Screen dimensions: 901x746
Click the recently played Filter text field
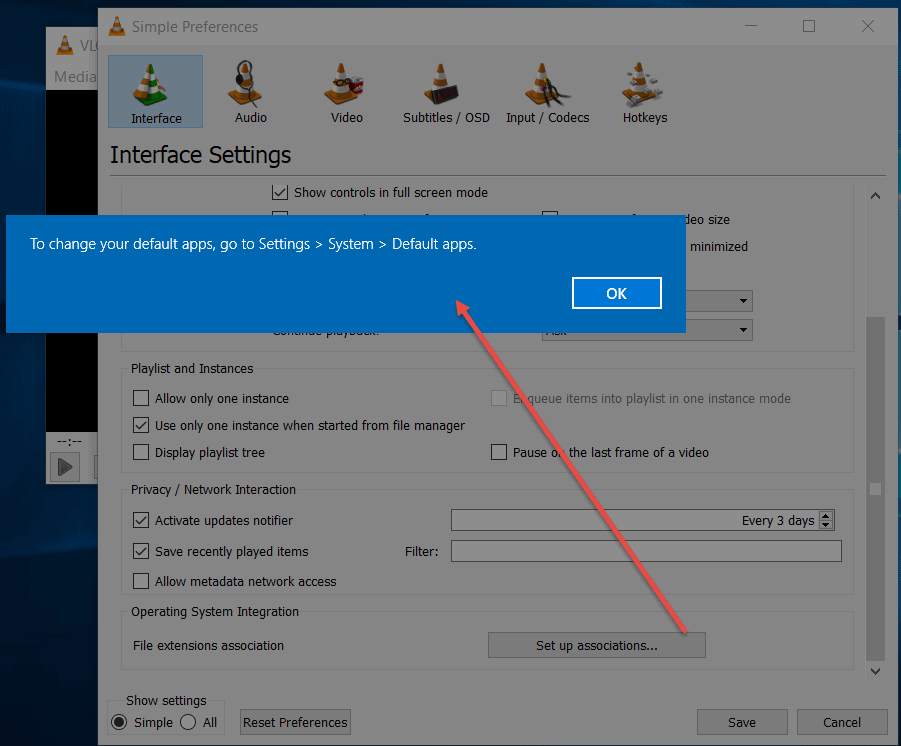click(646, 551)
